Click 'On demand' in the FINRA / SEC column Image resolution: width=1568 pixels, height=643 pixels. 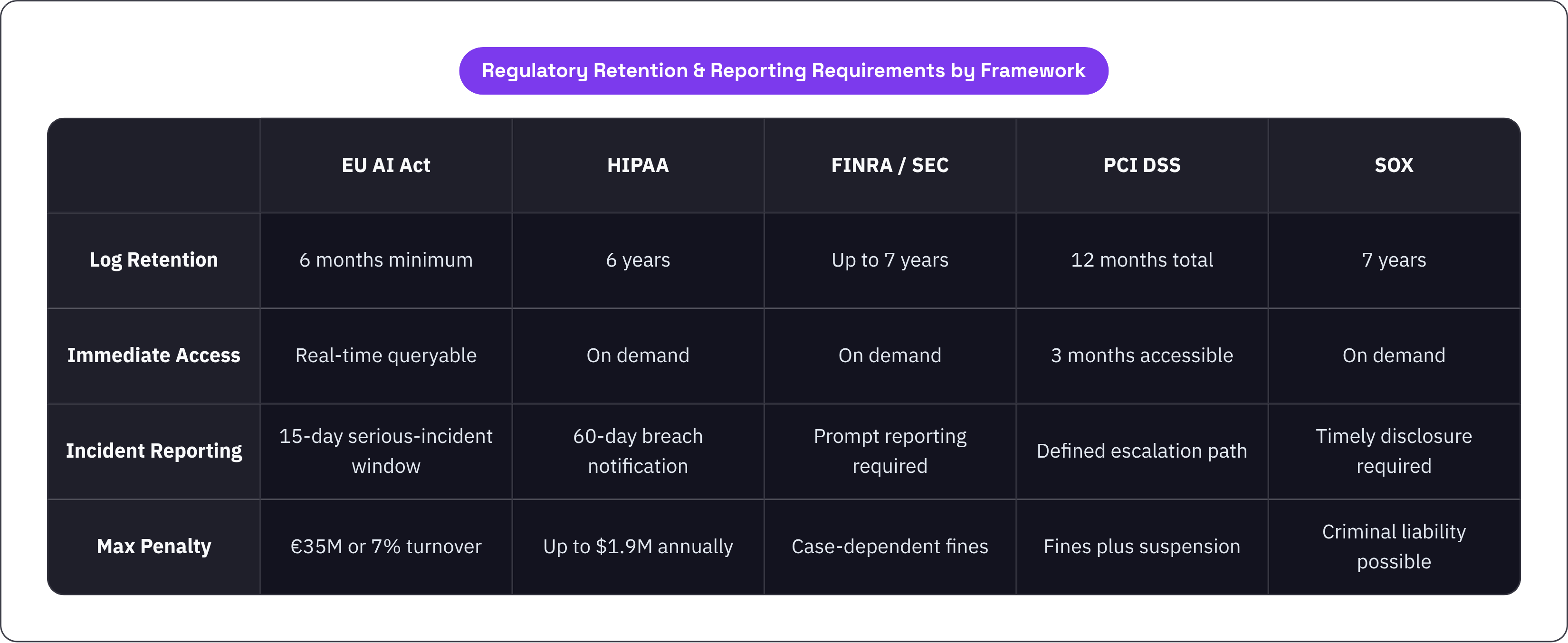point(890,355)
